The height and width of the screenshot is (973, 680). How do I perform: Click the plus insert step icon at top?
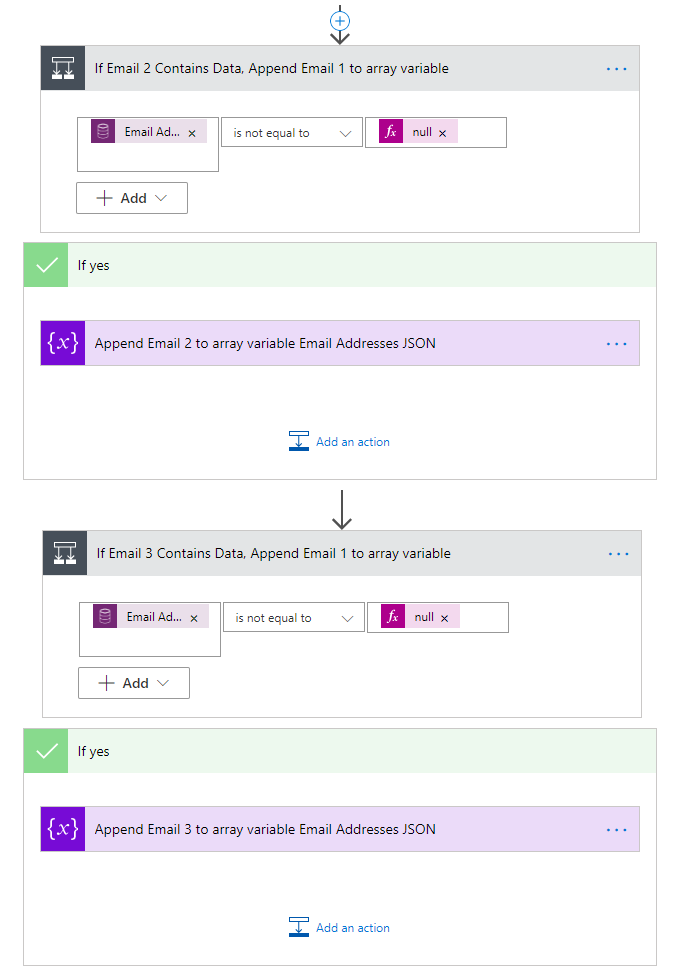340,20
